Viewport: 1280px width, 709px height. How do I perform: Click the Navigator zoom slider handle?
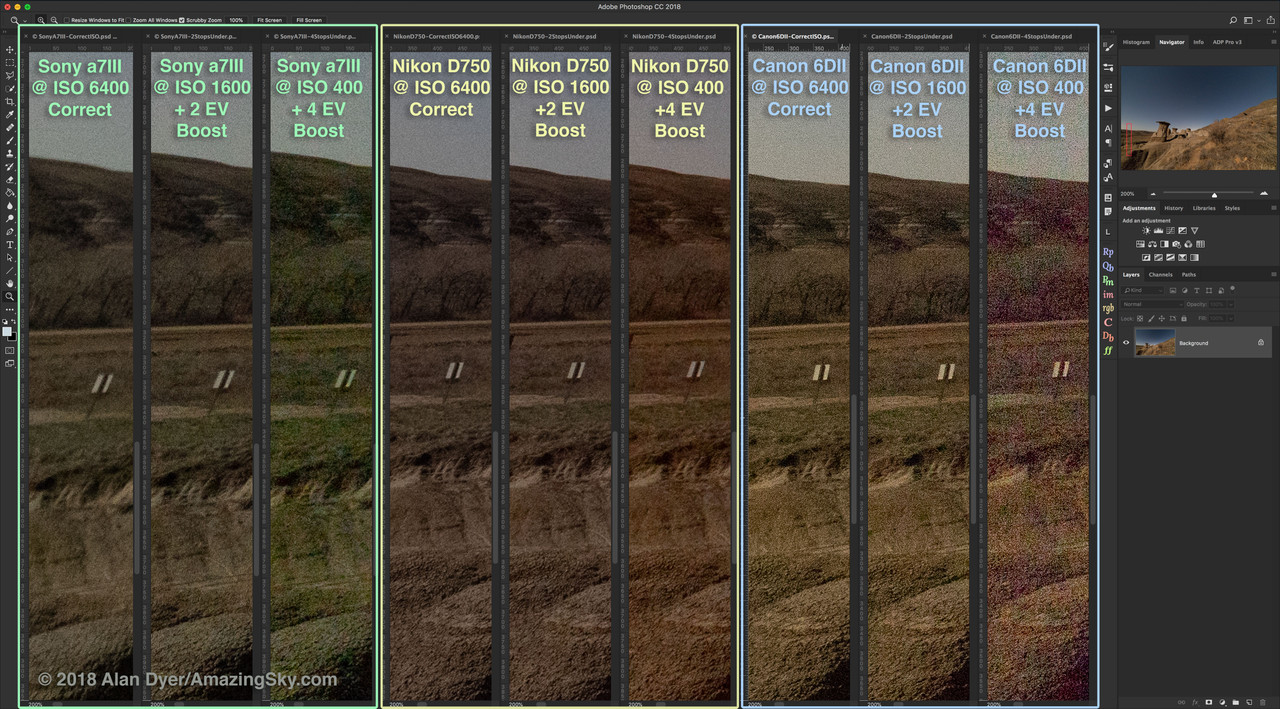pyautogui.click(x=1214, y=195)
